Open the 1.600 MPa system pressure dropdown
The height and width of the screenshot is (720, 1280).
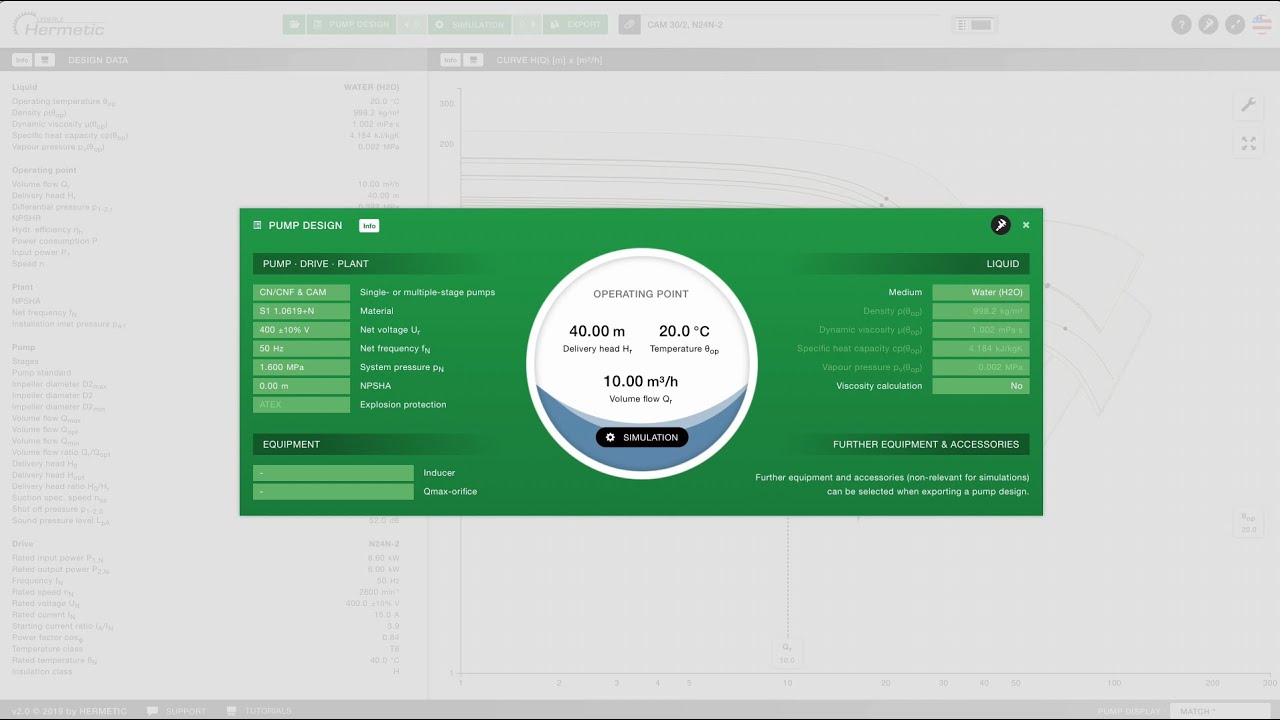[301, 367]
